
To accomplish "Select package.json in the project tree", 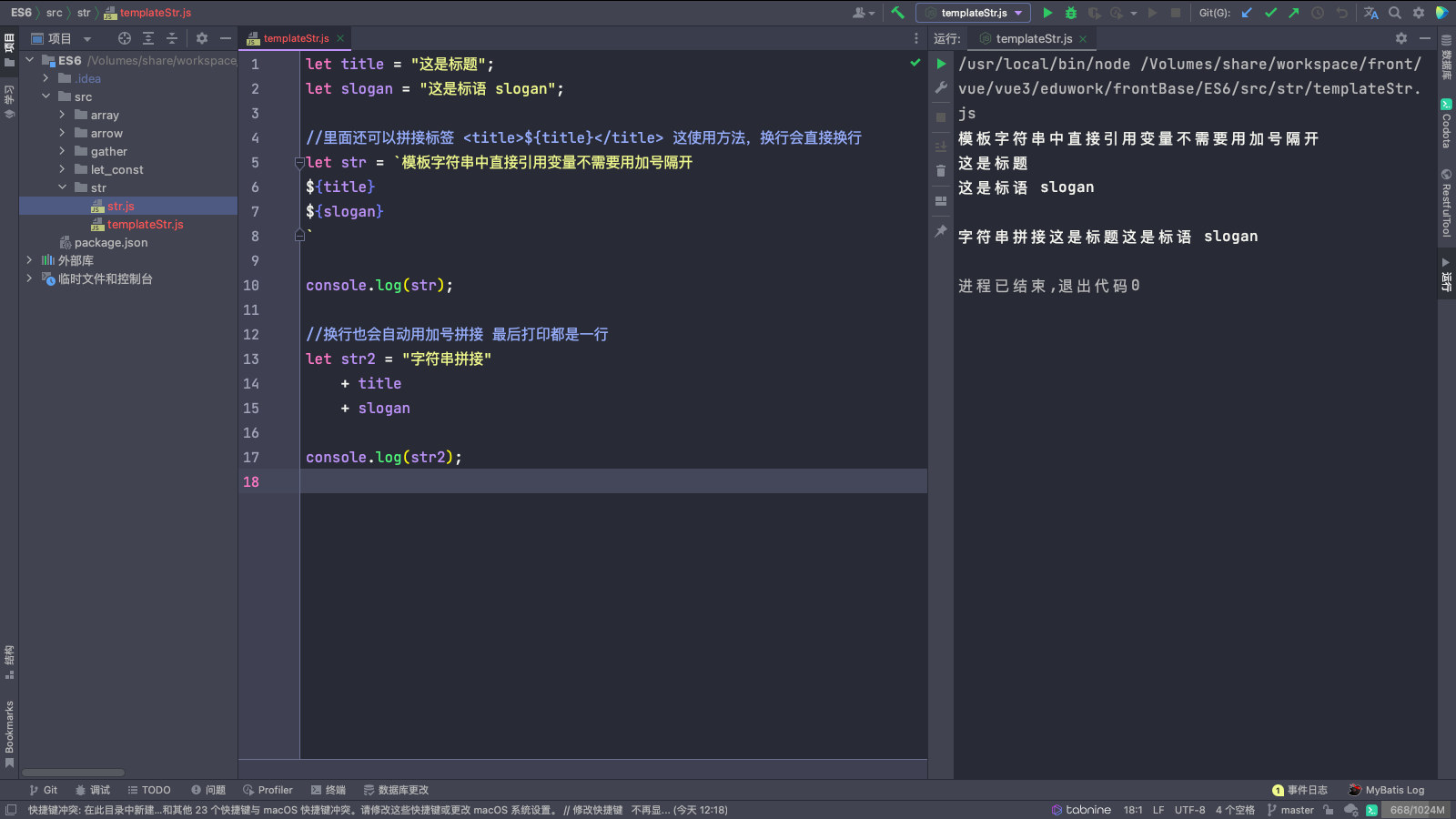I will pyautogui.click(x=110, y=242).
